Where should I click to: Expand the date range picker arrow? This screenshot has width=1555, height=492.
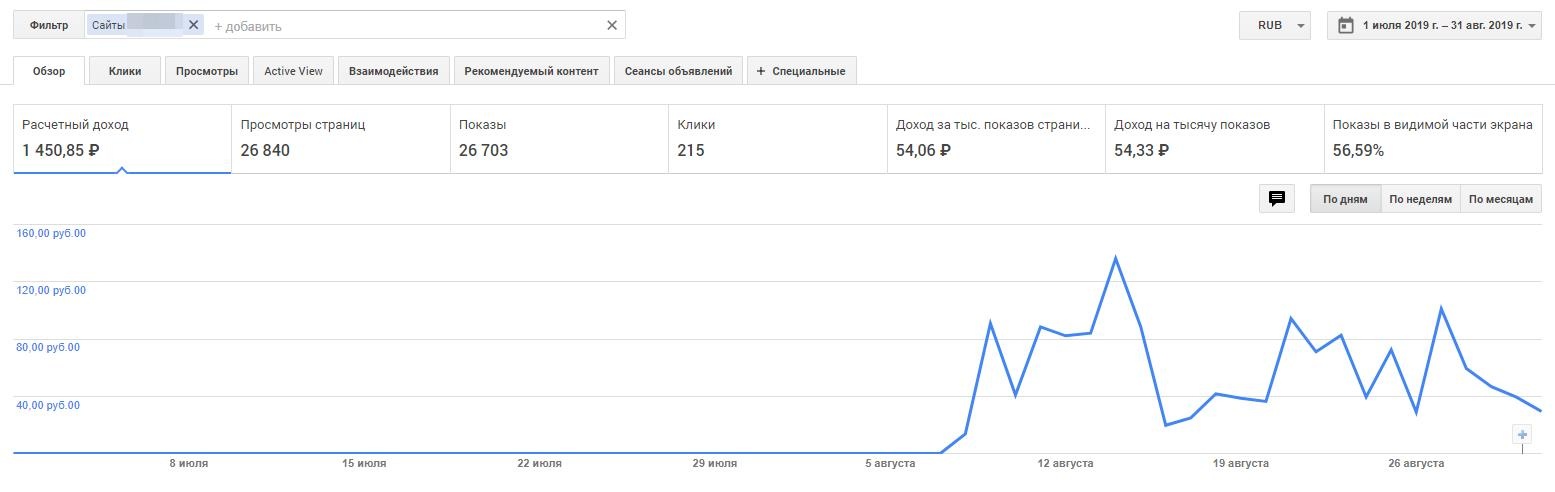click(1533, 26)
